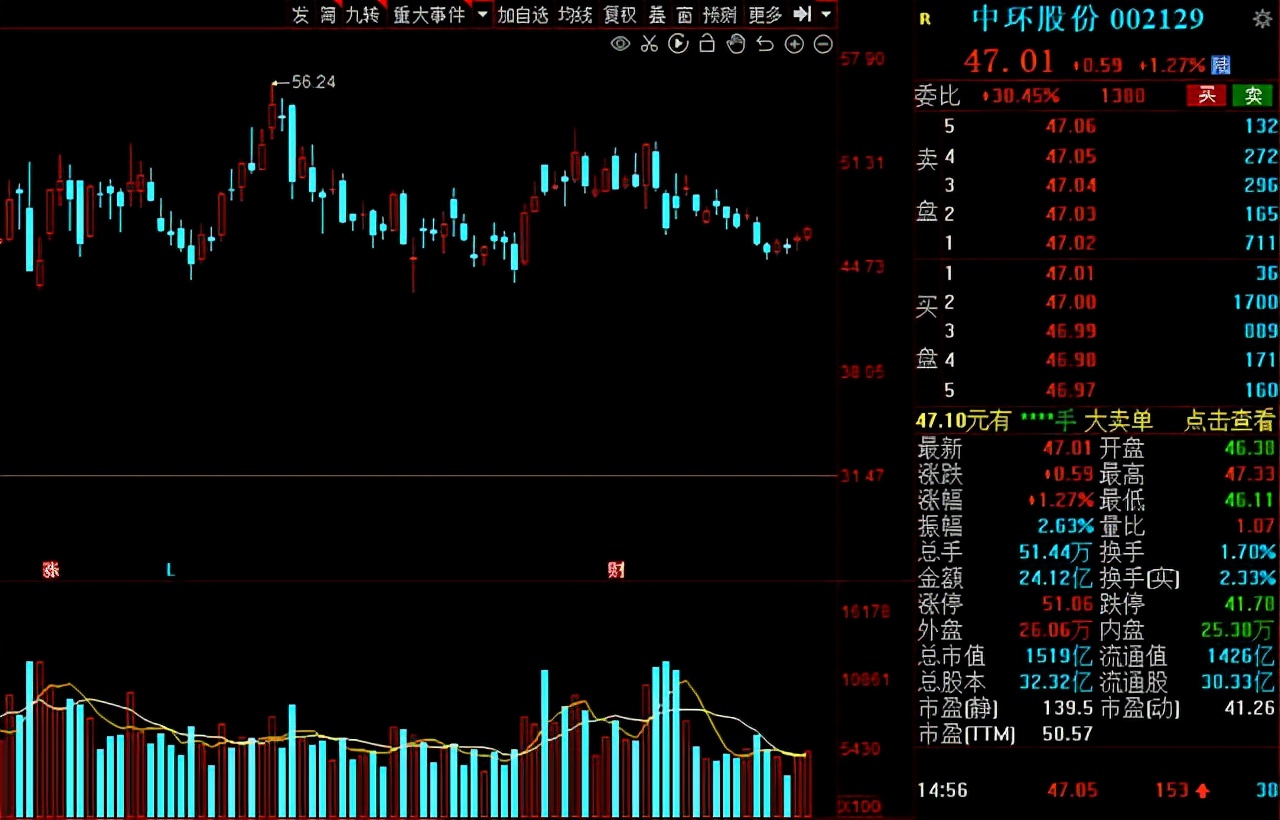Select the eye icon on the chart toolbar

point(620,44)
